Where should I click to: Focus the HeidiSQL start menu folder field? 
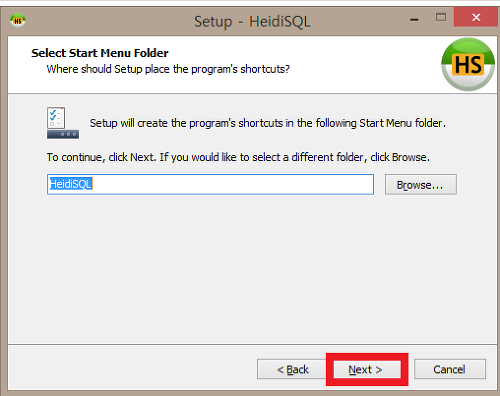(210, 184)
